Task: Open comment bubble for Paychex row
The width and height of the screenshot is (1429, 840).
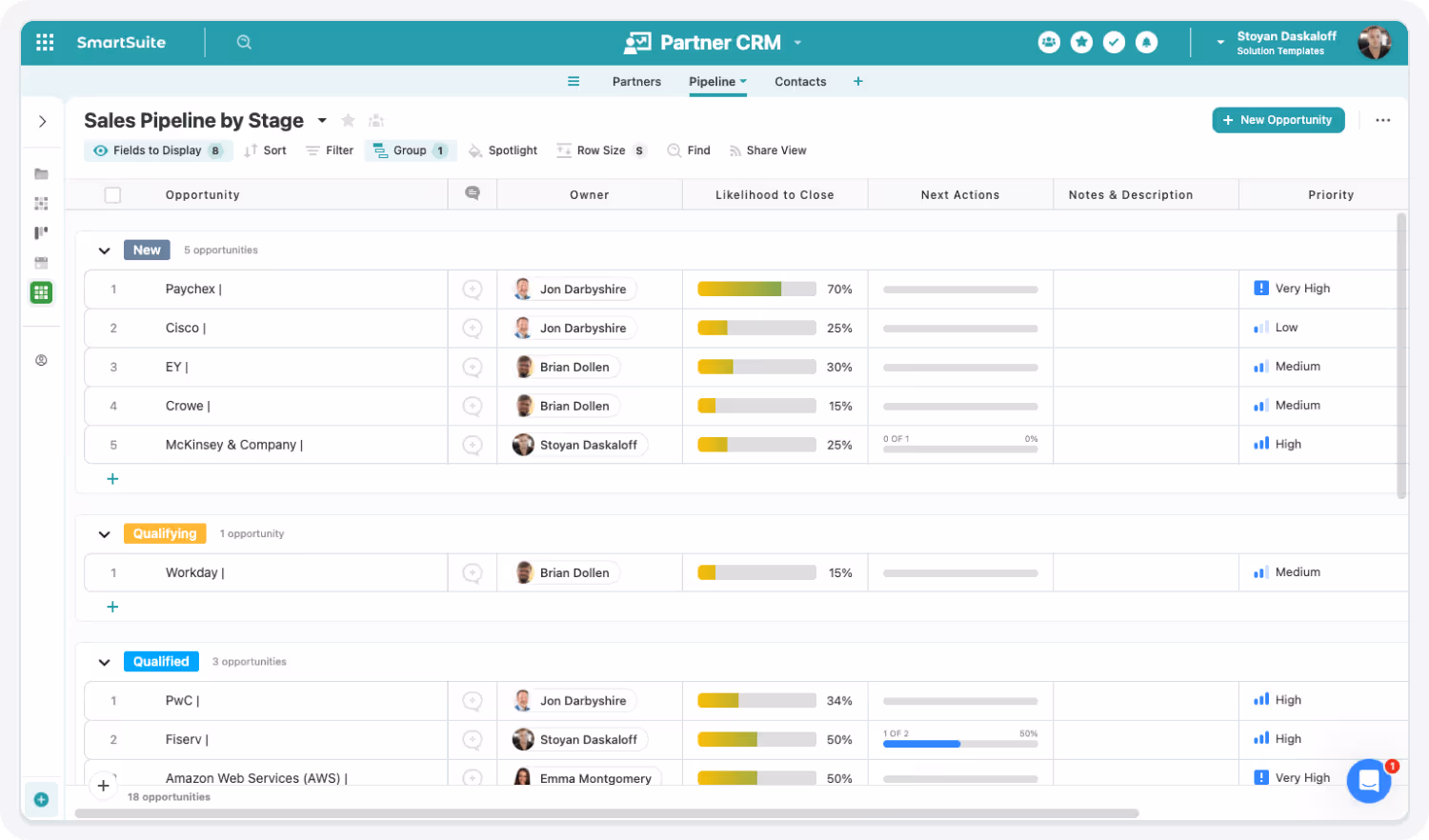Action: tap(473, 289)
